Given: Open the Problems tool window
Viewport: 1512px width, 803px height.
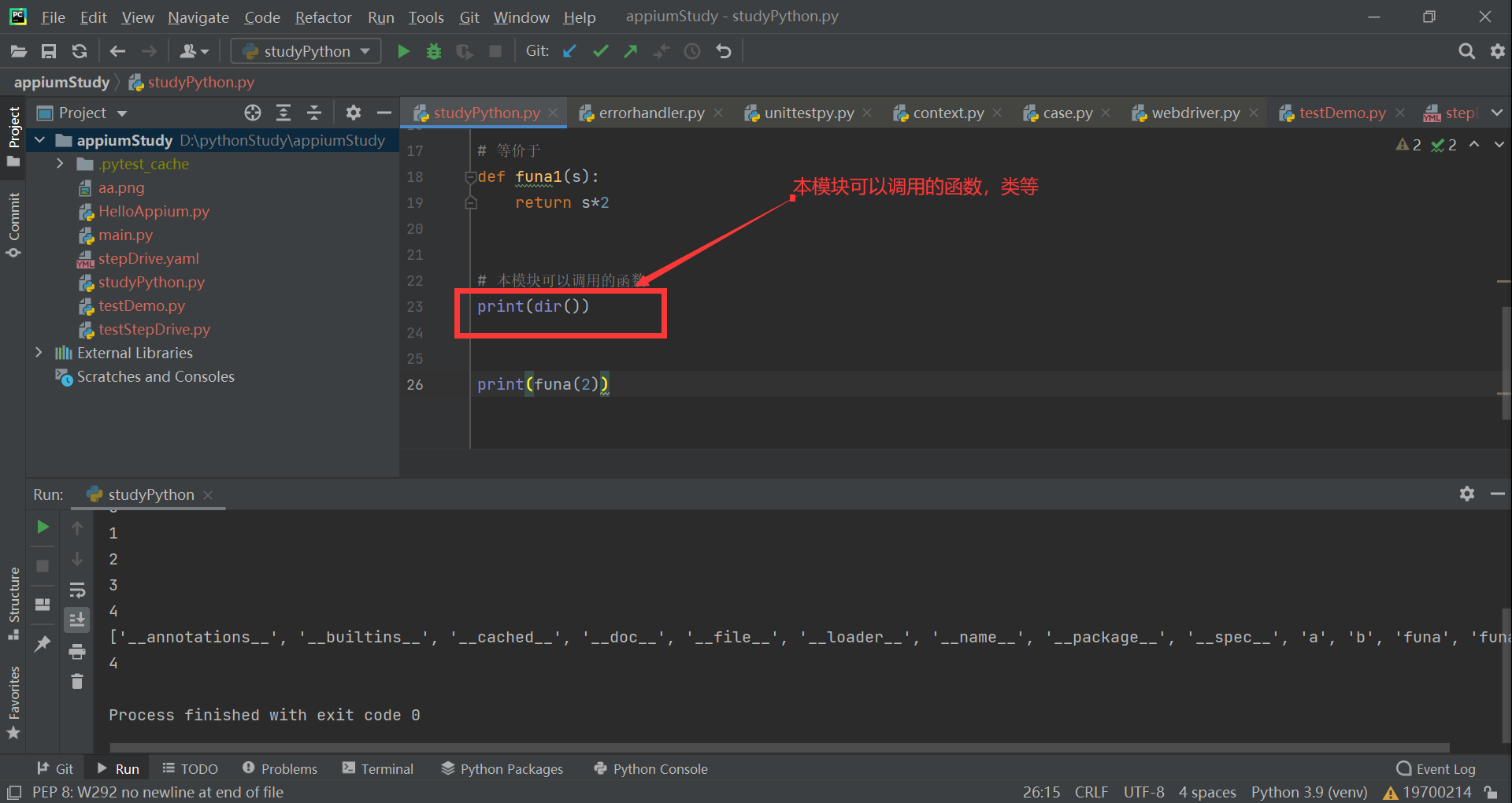Looking at the screenshot, I should (280, 768).
